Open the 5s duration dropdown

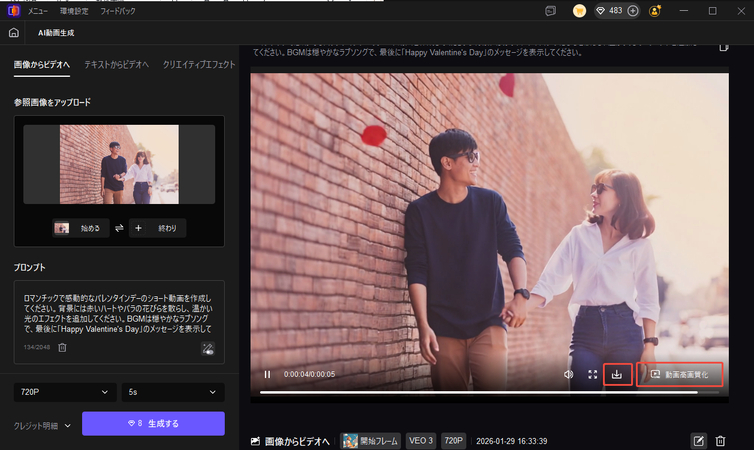click(173, 392)
